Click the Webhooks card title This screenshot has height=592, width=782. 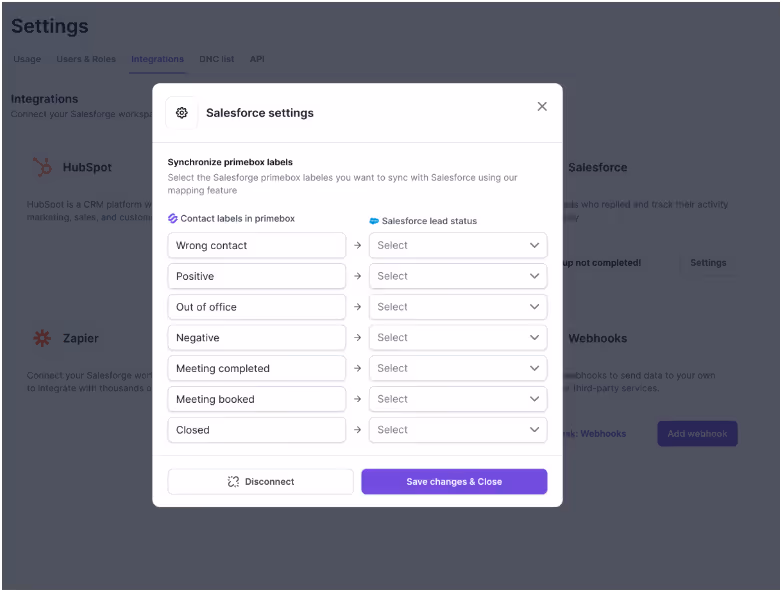[x=597, y=338]
